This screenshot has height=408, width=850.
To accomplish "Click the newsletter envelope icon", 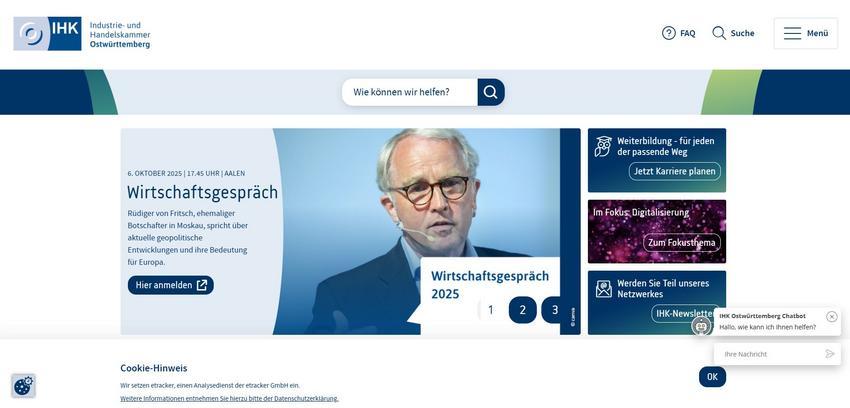I will pos(603,289).
